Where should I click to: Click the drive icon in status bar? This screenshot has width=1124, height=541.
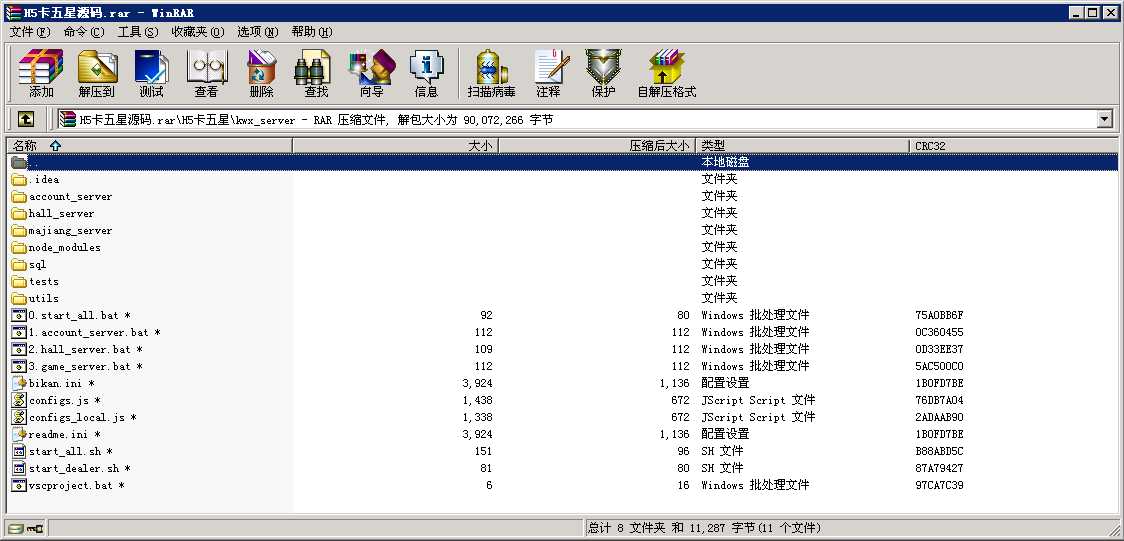tap(16, 529)
